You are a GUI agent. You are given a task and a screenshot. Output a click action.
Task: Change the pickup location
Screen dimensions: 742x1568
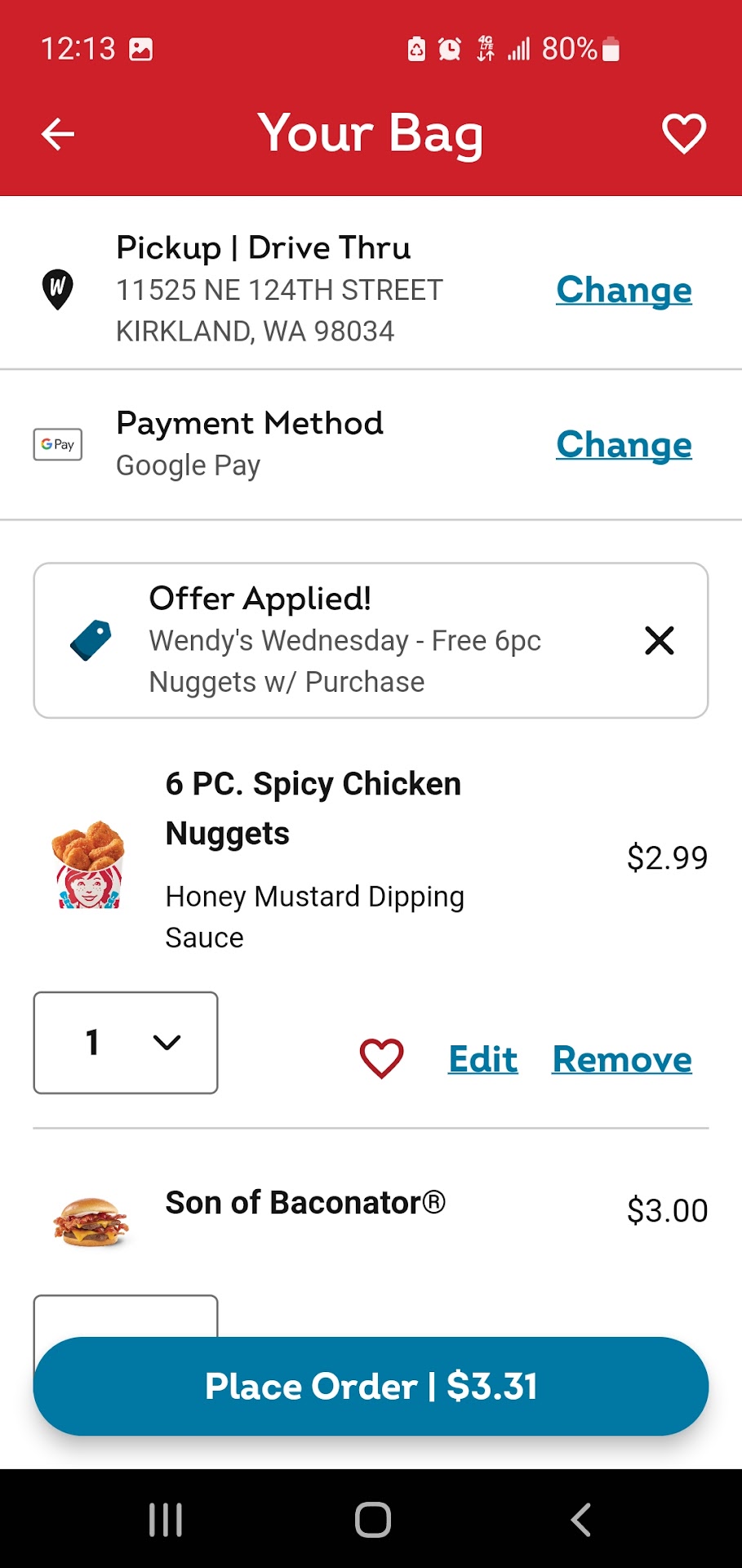point(624,290)
